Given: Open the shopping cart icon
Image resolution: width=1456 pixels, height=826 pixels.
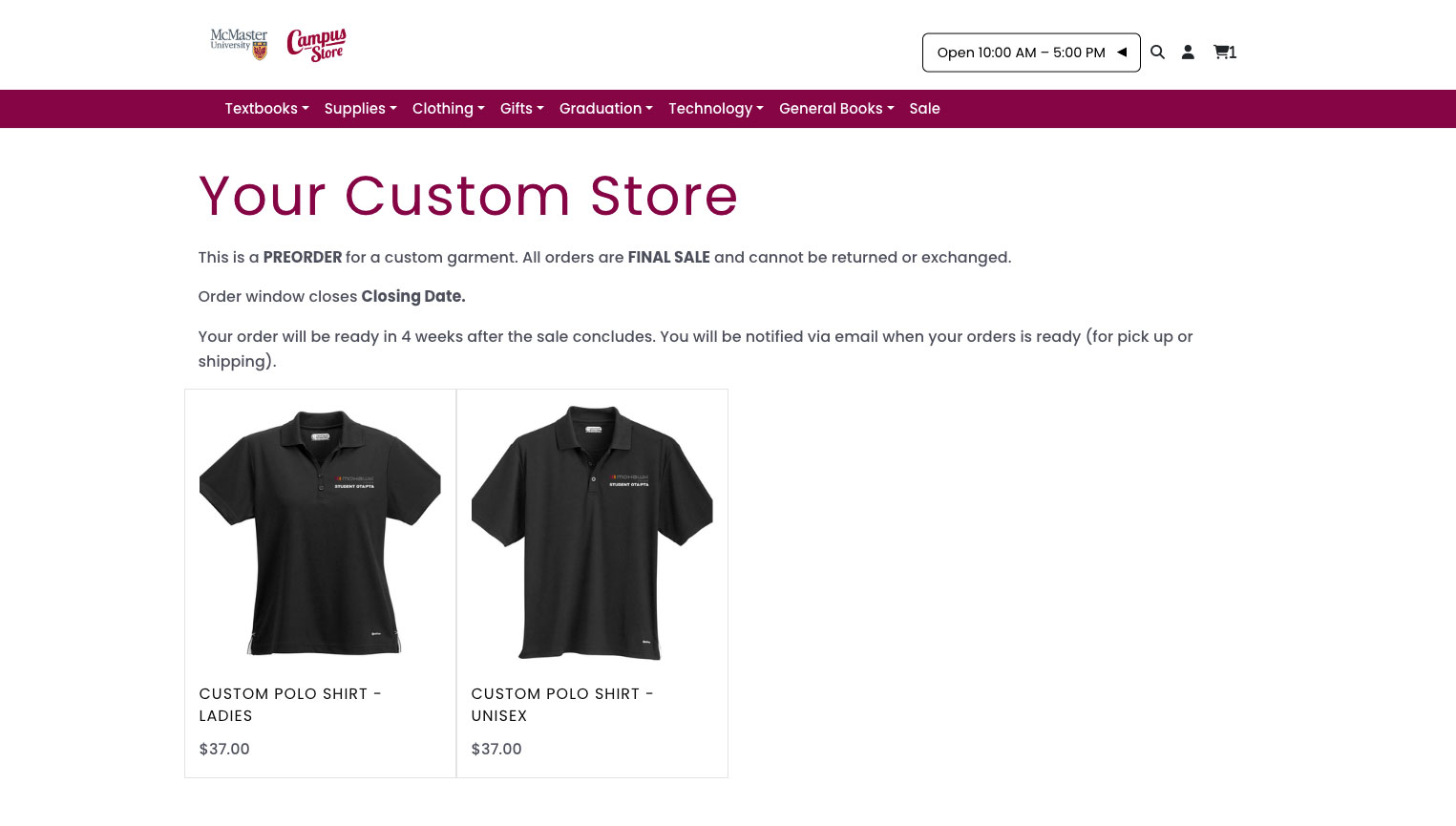Looking at the screenshot, I should pyautogui.click(x=1224, y=53).
